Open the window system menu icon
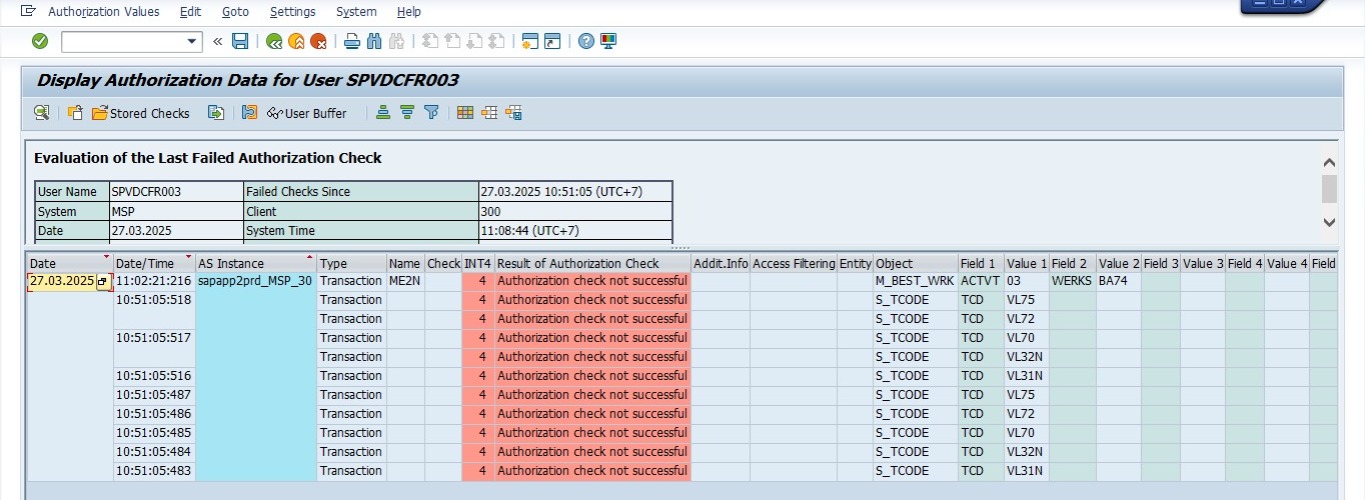 [28, 11]
